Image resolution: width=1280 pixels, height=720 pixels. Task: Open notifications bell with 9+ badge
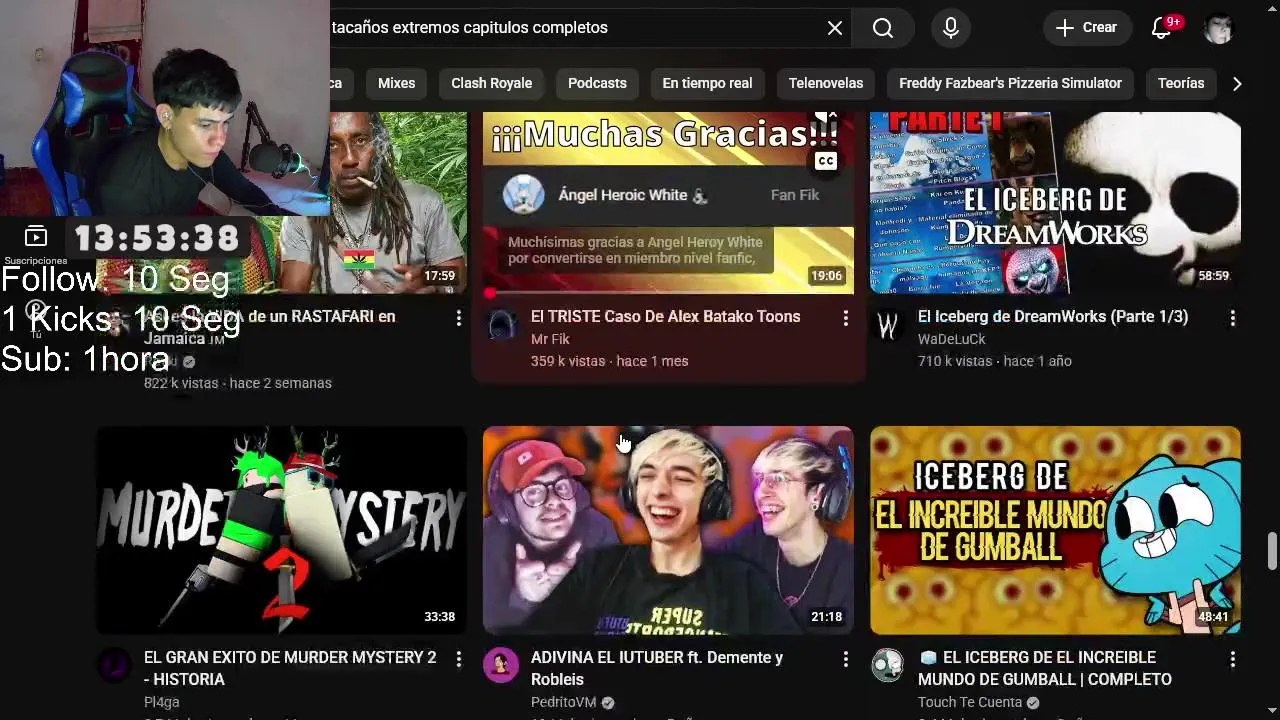point(1163,28)
